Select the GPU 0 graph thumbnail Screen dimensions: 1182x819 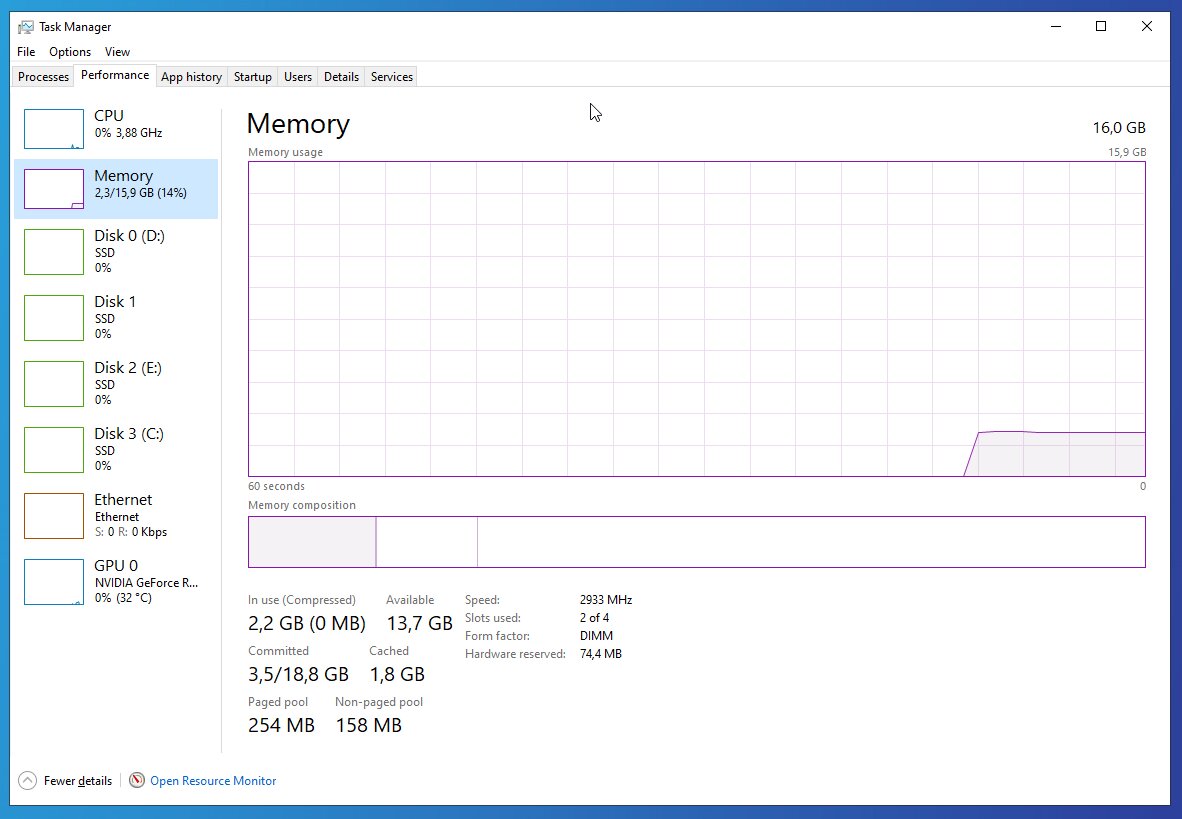pos(54,581)
